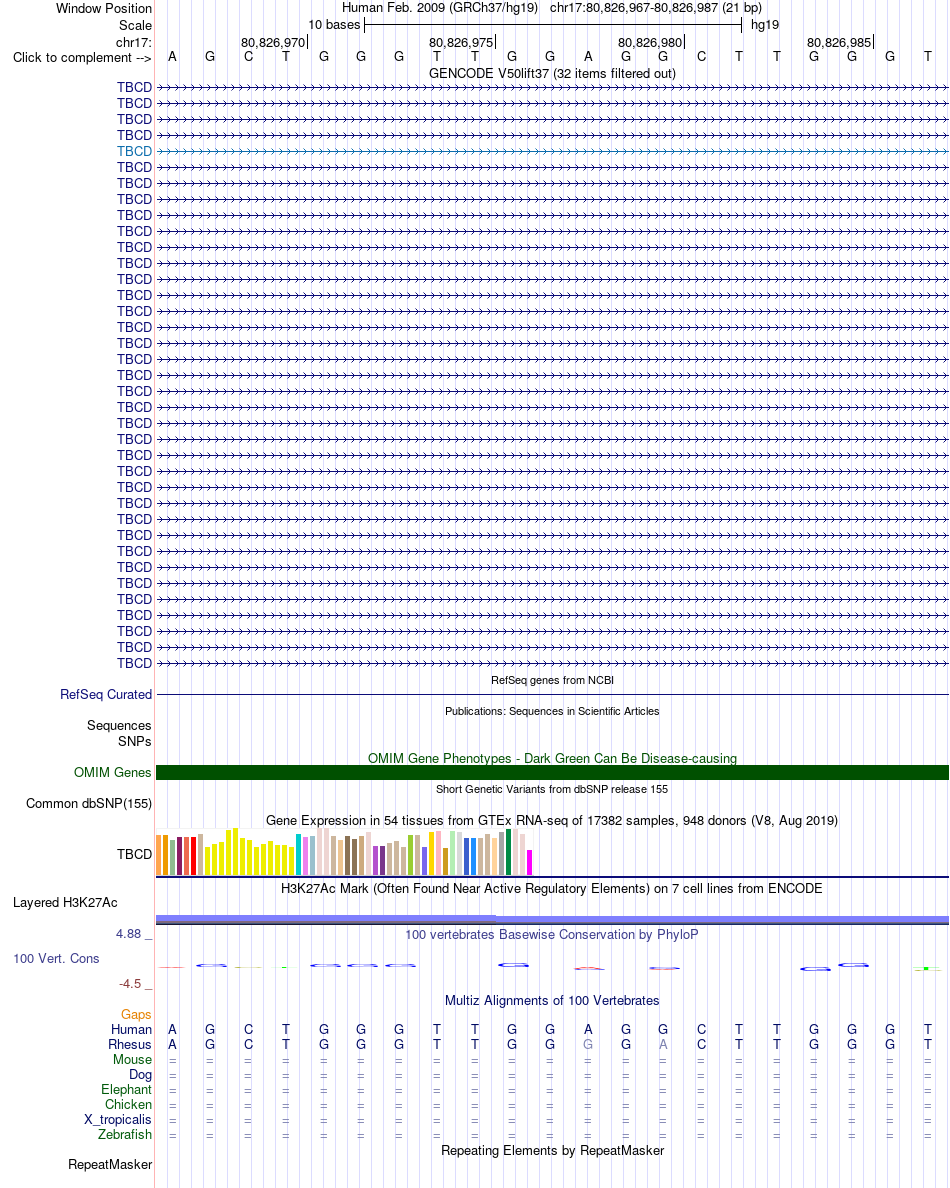
Task: Click the '100 Vert. Cons' label
Action: tap(56, 958)
